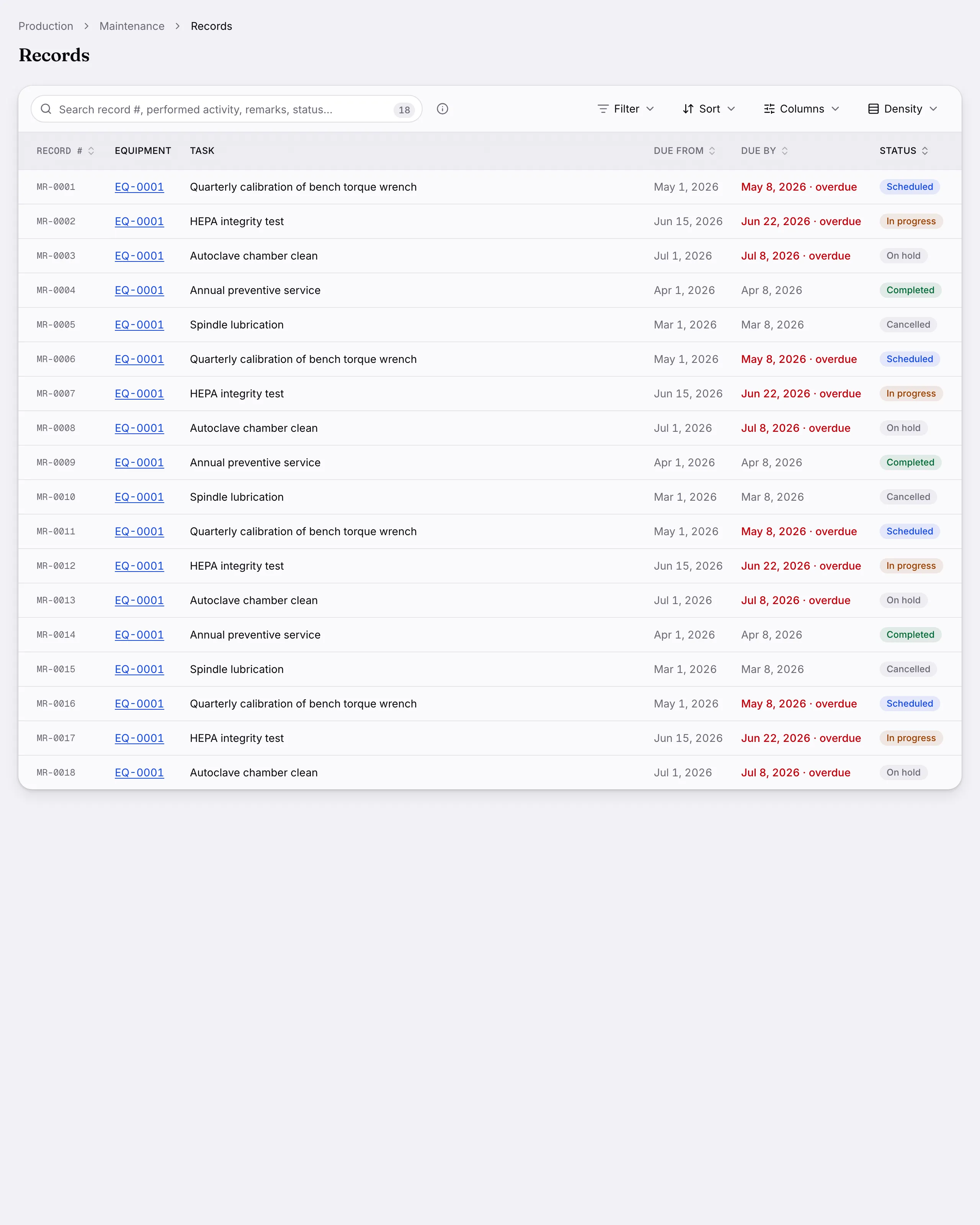
Task: Go to Maintenance in the breadcrumb
Action: pyautogui.click(x=132, y=26)
